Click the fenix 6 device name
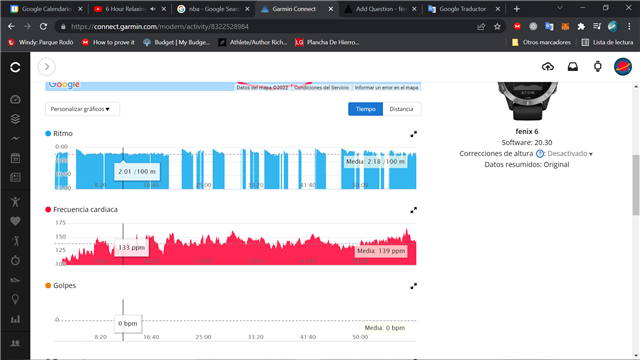 [x=527, y=131]
